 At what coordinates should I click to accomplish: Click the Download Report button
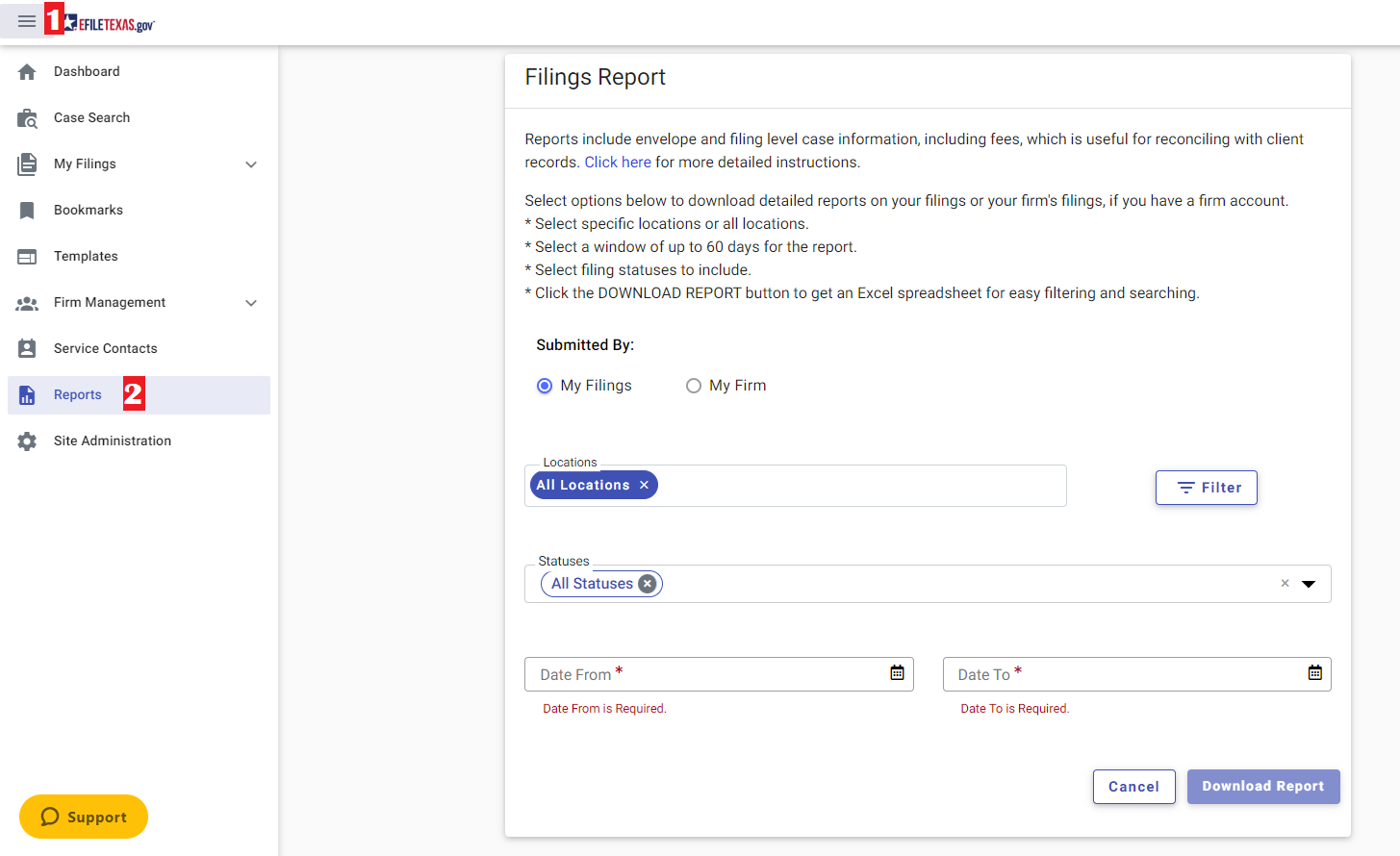tap(1263, 787)
